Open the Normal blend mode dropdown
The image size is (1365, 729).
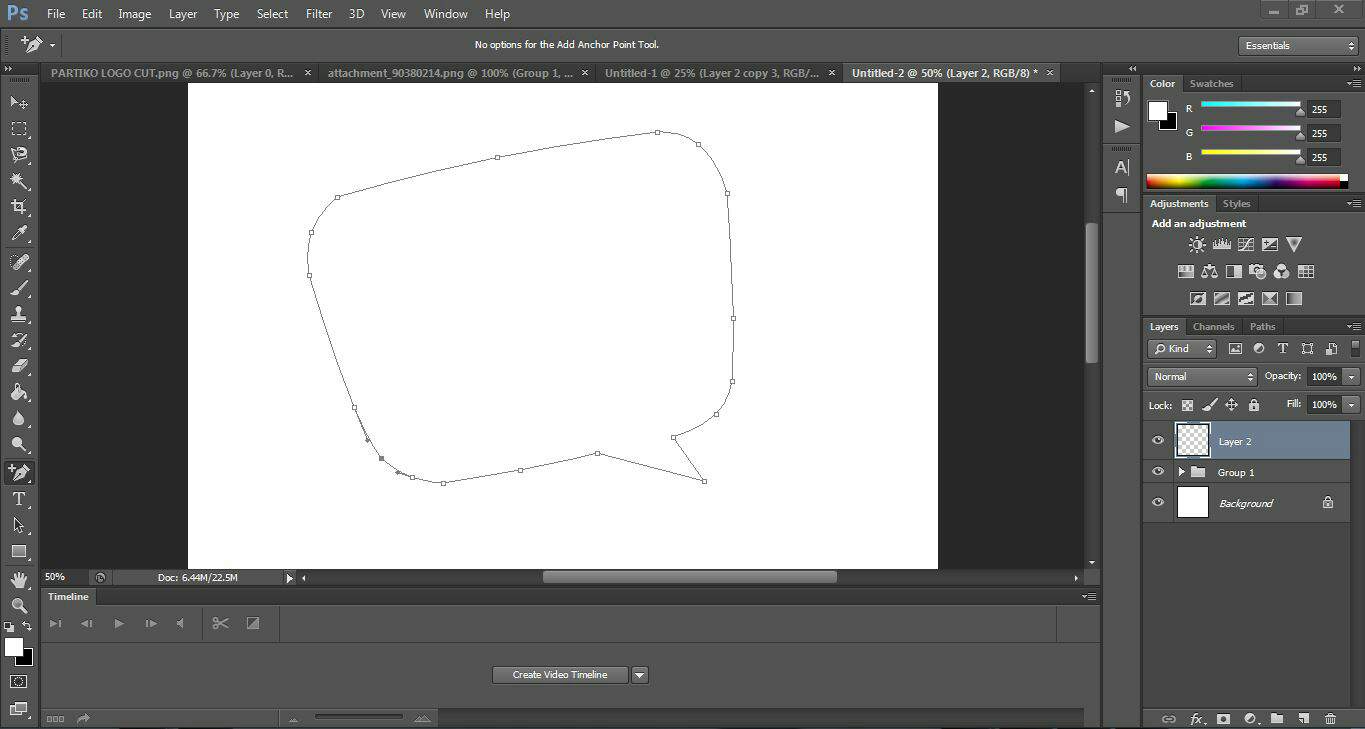pyautogui.click(x=1202, y=377)
